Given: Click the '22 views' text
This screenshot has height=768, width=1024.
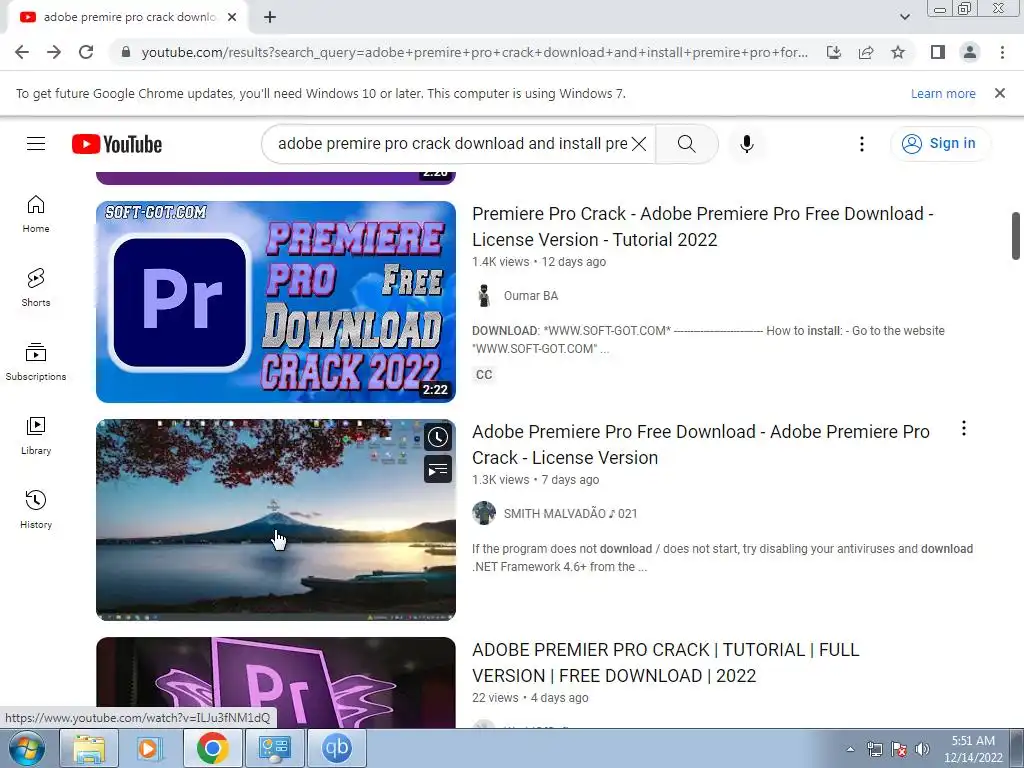Looking at the screenshot, I should coord(495,698).
